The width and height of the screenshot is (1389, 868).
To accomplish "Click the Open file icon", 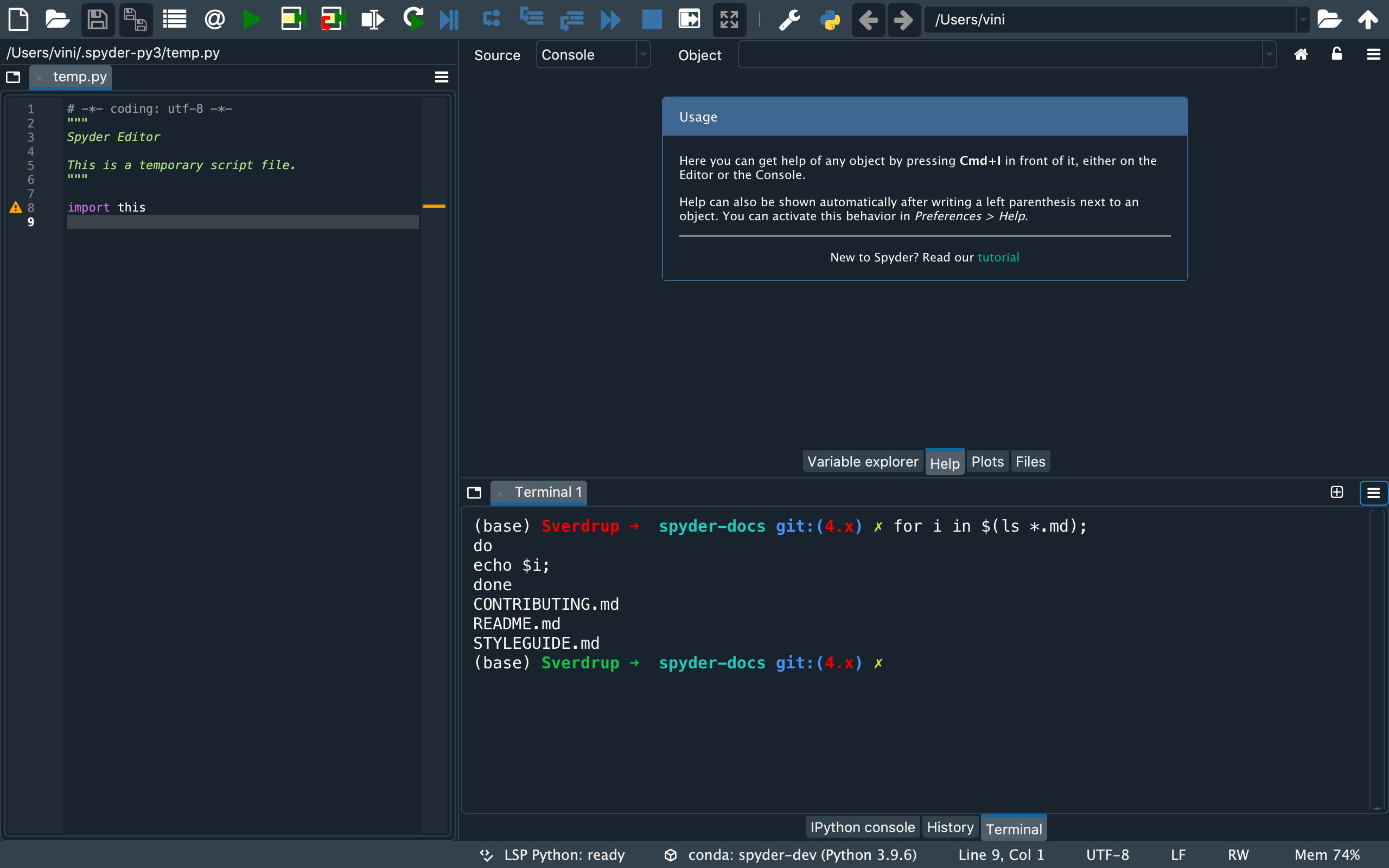I will pyautogui.click(x=56, y=18).
